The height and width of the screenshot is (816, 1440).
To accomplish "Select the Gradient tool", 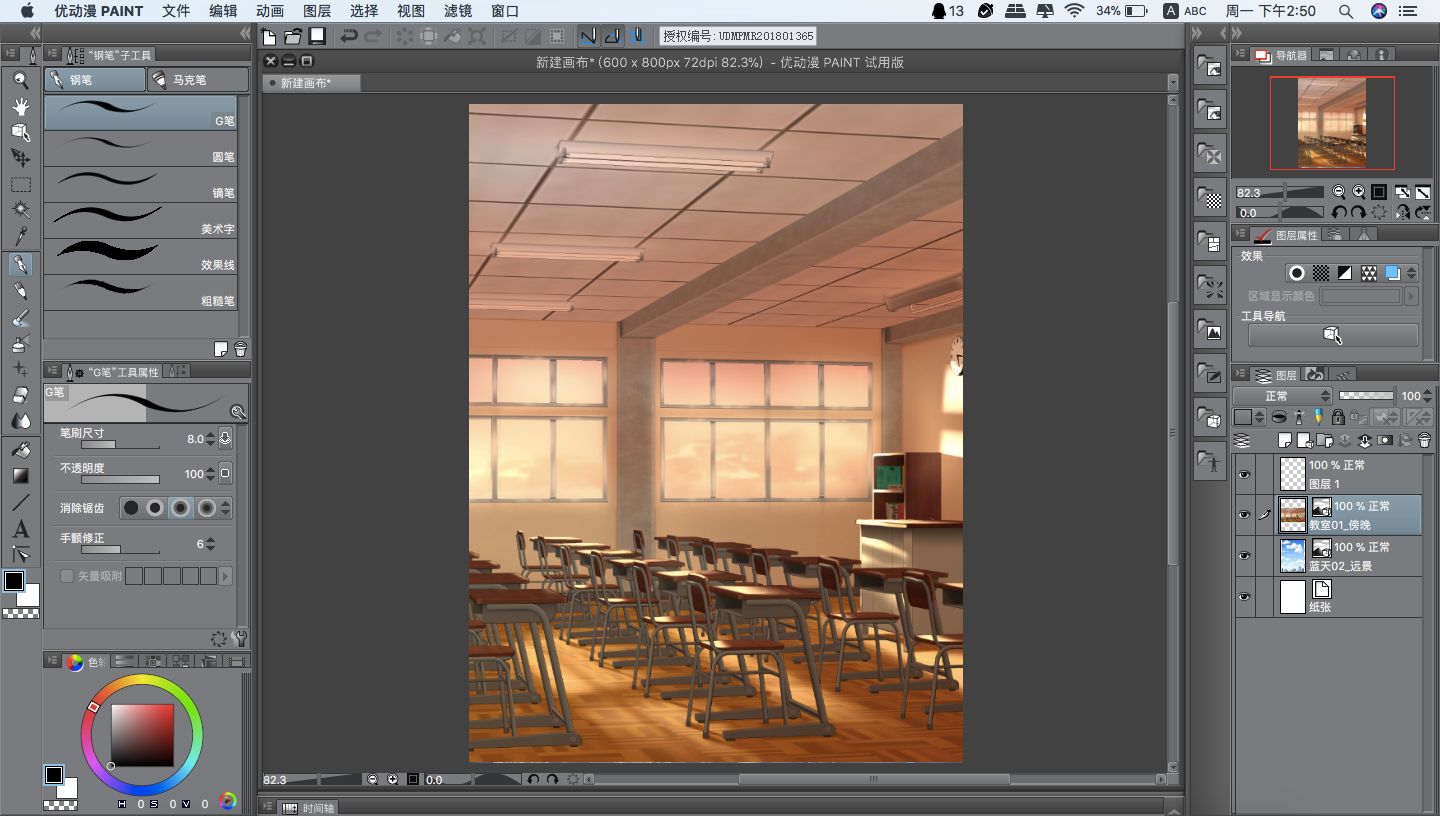I will [20, 476].
